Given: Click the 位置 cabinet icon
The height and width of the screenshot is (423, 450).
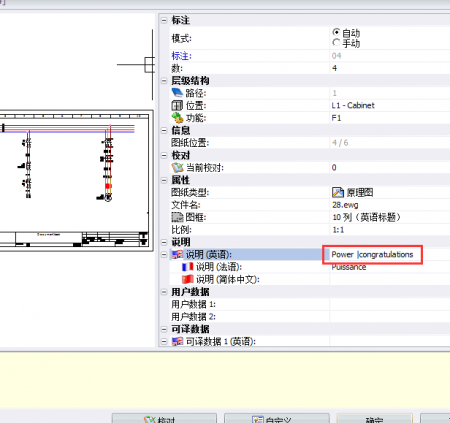Looking at the screenshot, I should coord(177,105).
